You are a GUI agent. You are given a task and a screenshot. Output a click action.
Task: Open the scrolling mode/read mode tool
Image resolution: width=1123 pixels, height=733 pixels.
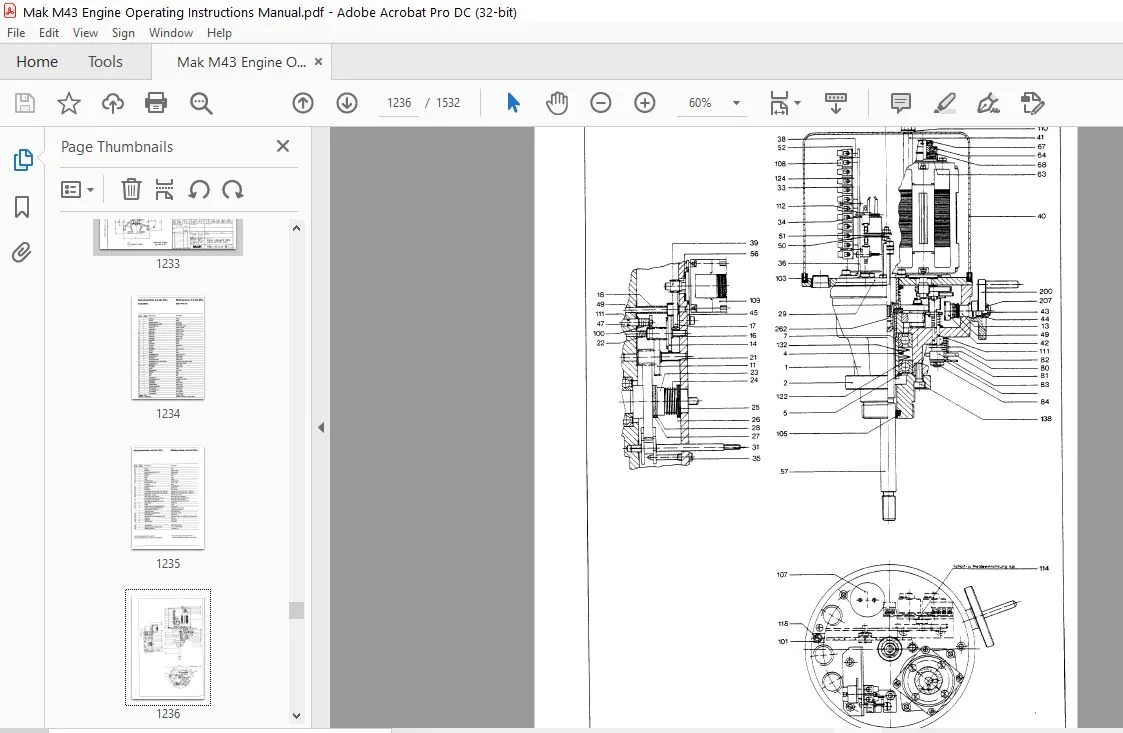click(836, 103)
